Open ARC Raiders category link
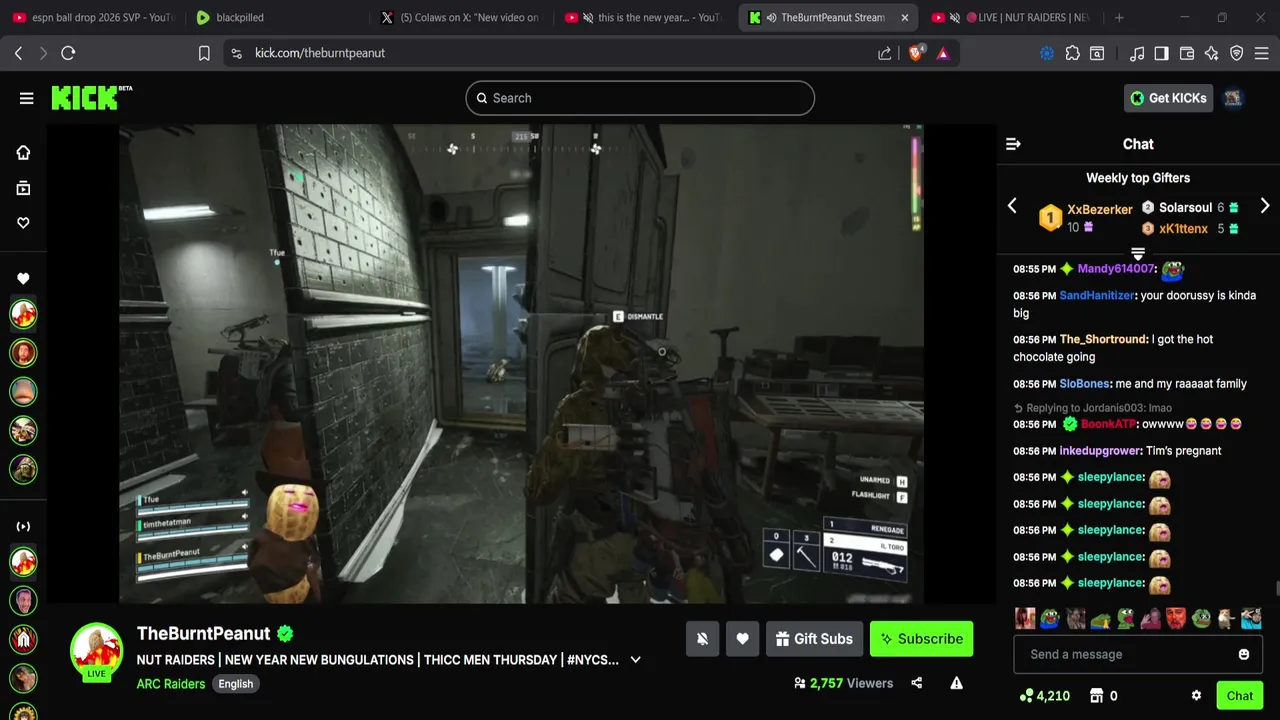Viewport: 1280px width, 720px height. point(171,684)
